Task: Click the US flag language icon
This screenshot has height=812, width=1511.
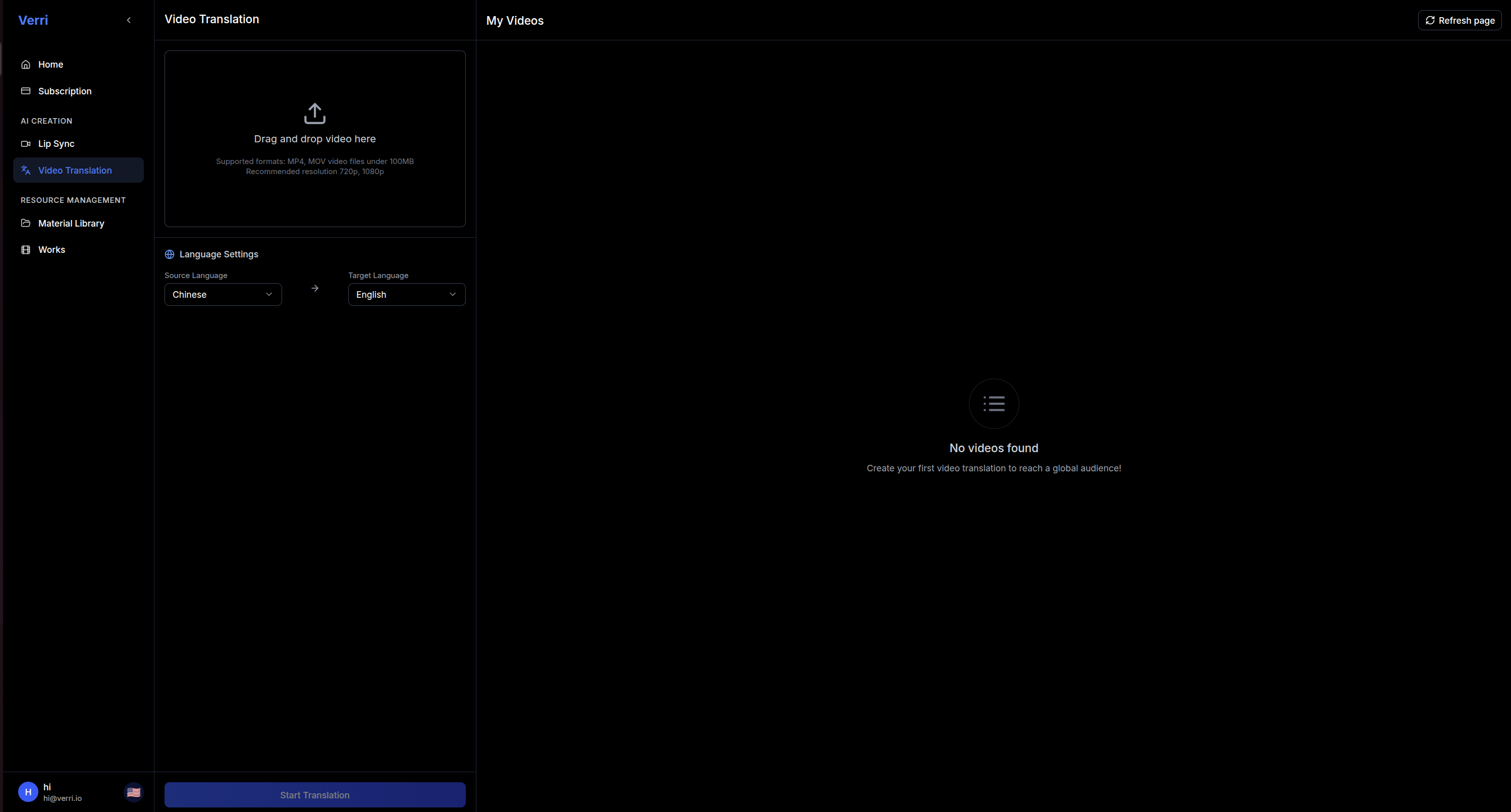Action: 134,792
